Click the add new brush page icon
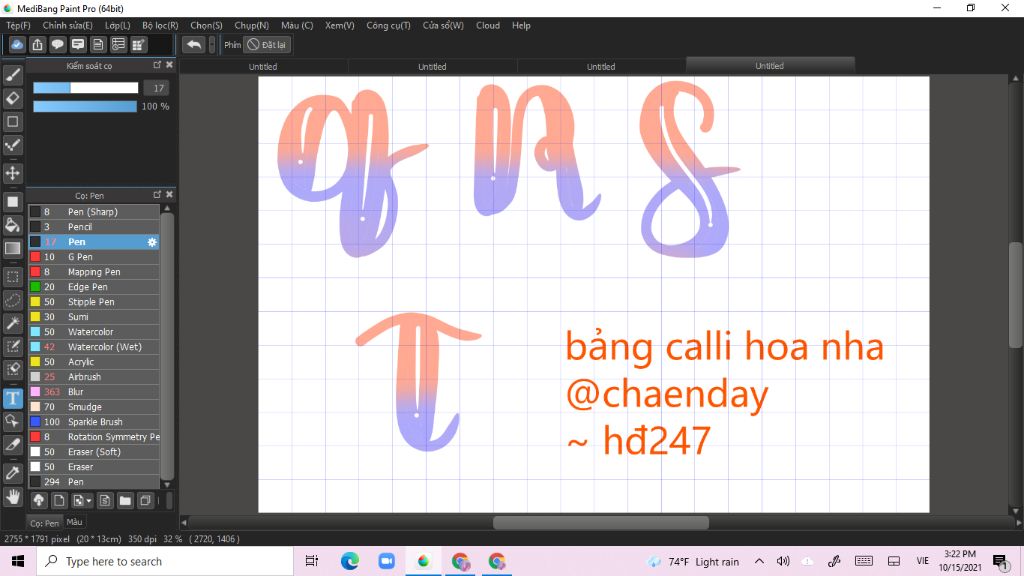Screen dimensions: 1024x576 [59, 501]
